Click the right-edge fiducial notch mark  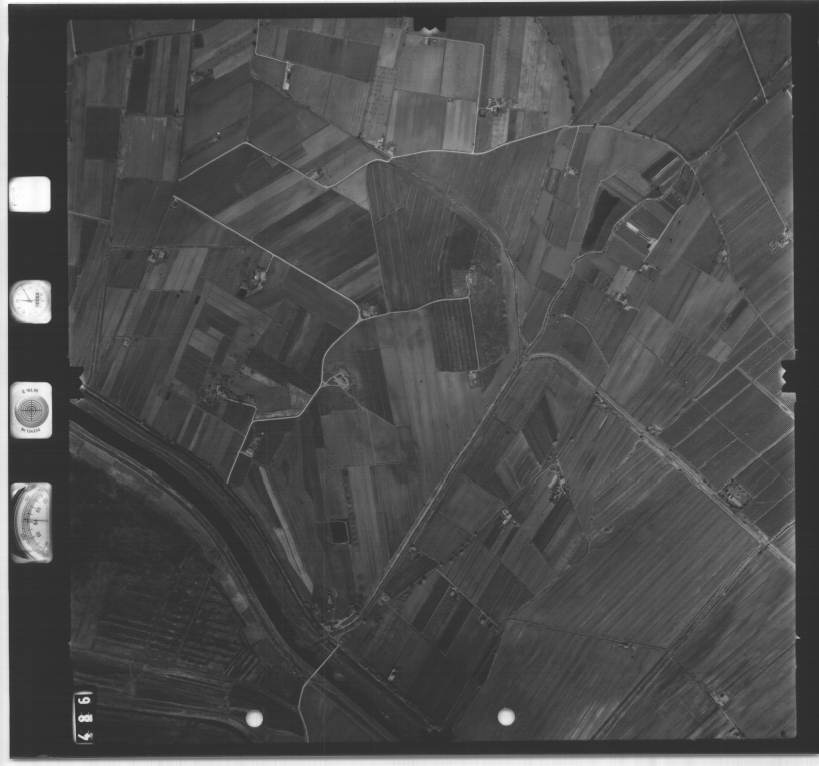pyautogui.click(x=788, y=376)
